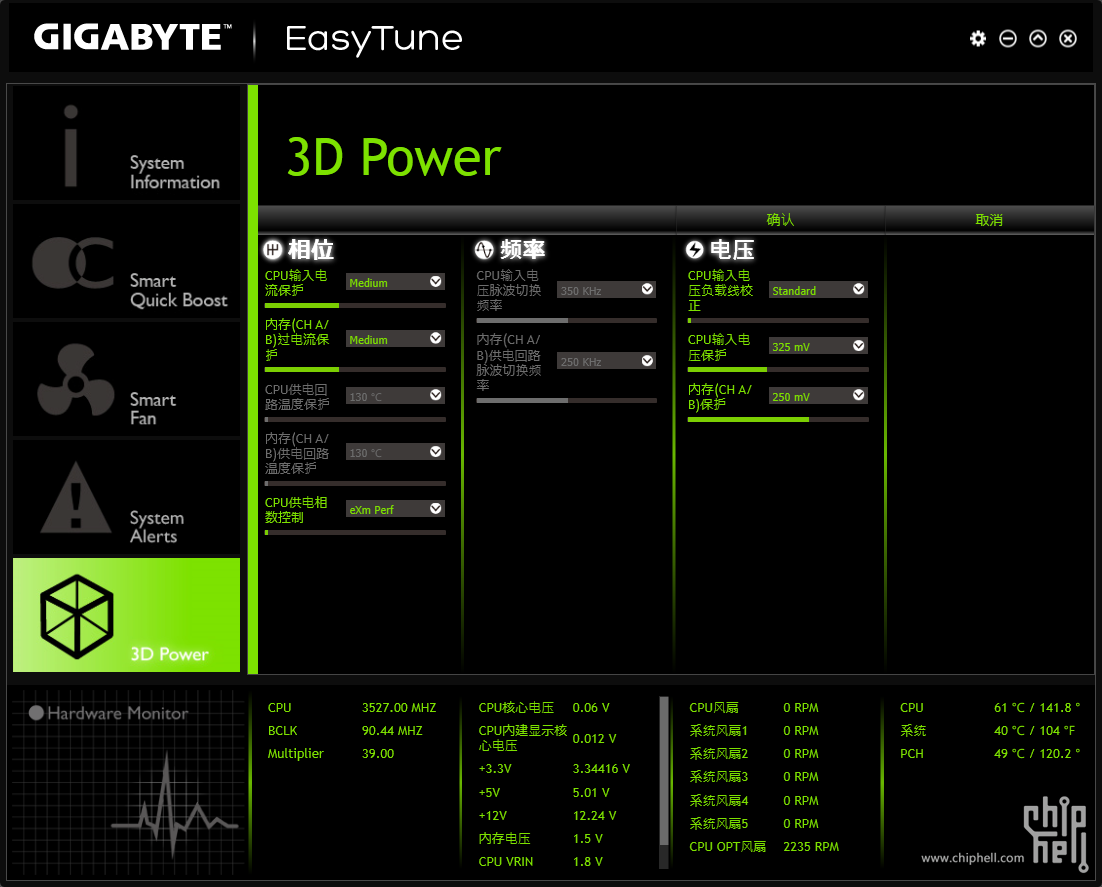Click the 电压 voltage lightning icon
The height and width of the screenshot is (887, 1102).
(x=695, y=250)
